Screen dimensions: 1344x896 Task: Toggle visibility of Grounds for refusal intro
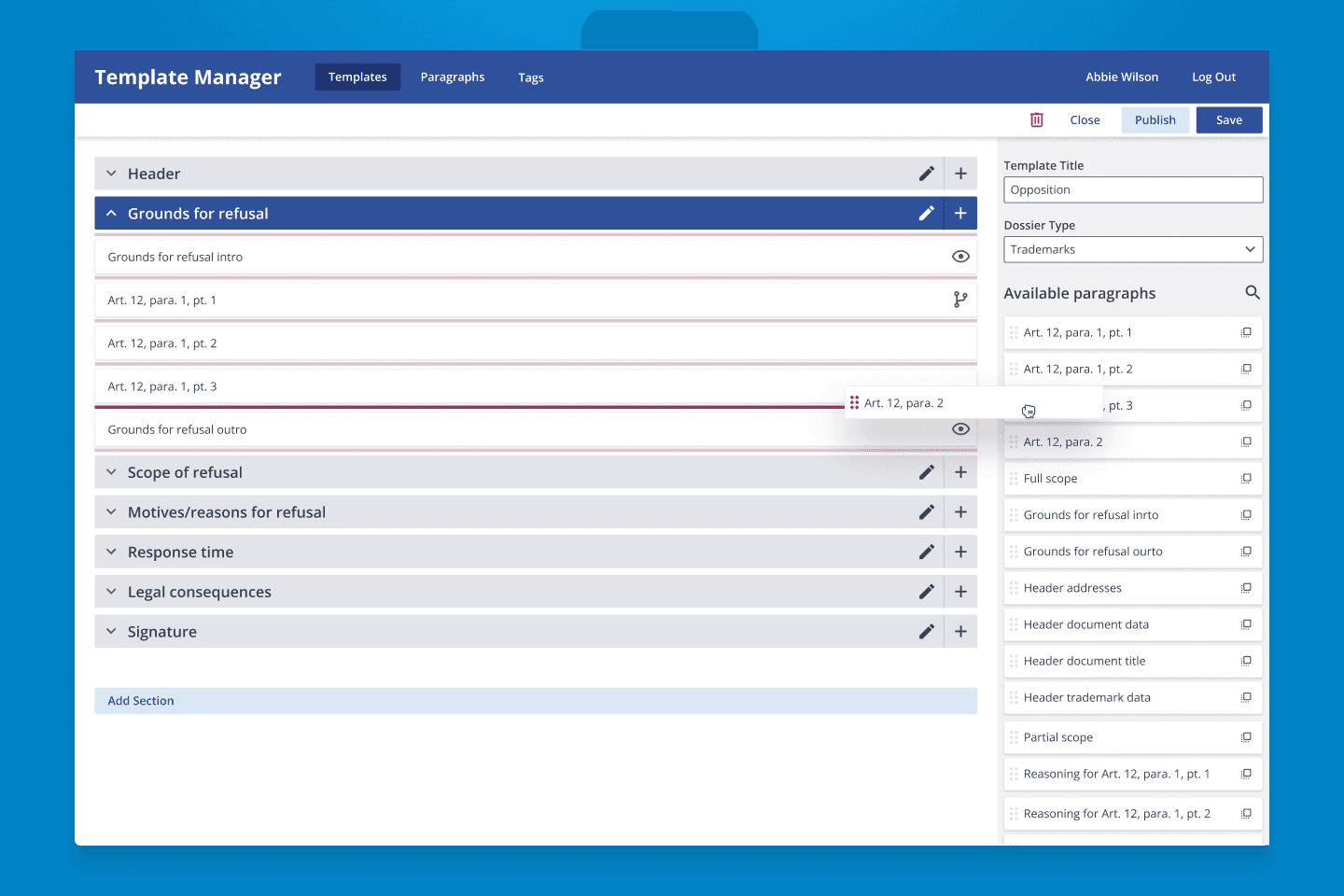[959, 257]
